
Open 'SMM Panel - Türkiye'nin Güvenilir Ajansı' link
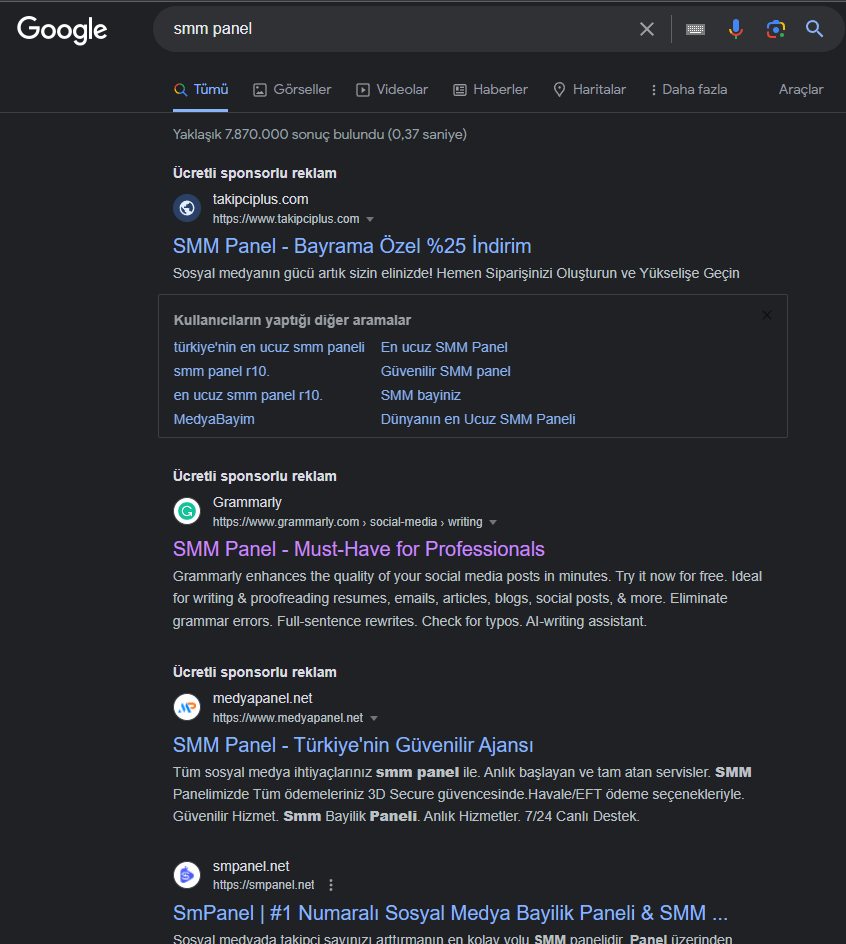coord(353,745)
